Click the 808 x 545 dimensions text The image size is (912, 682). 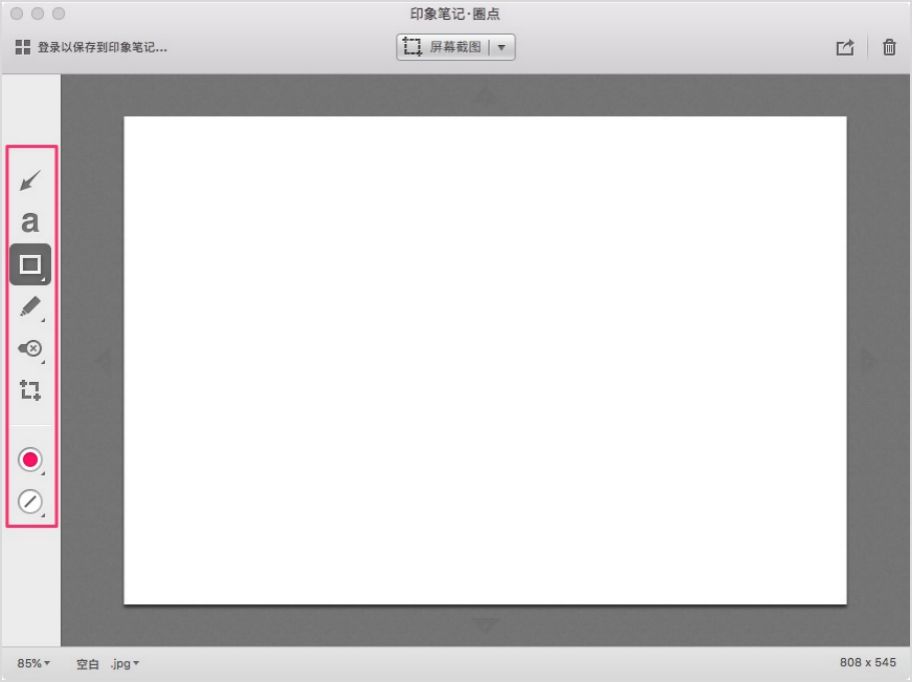click(x=867, y=662)
